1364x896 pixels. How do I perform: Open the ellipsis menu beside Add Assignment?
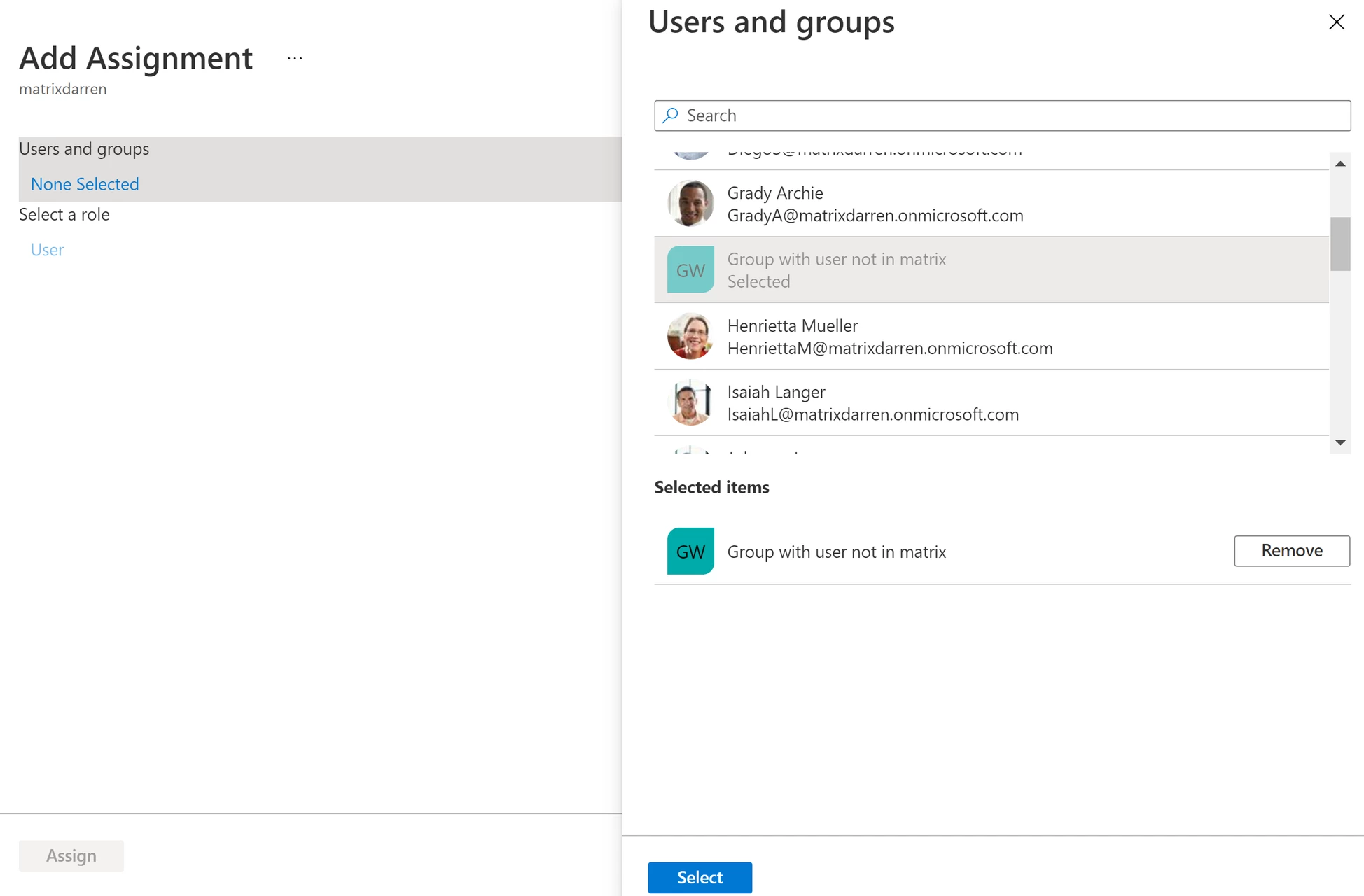click(x=295, y=59)
